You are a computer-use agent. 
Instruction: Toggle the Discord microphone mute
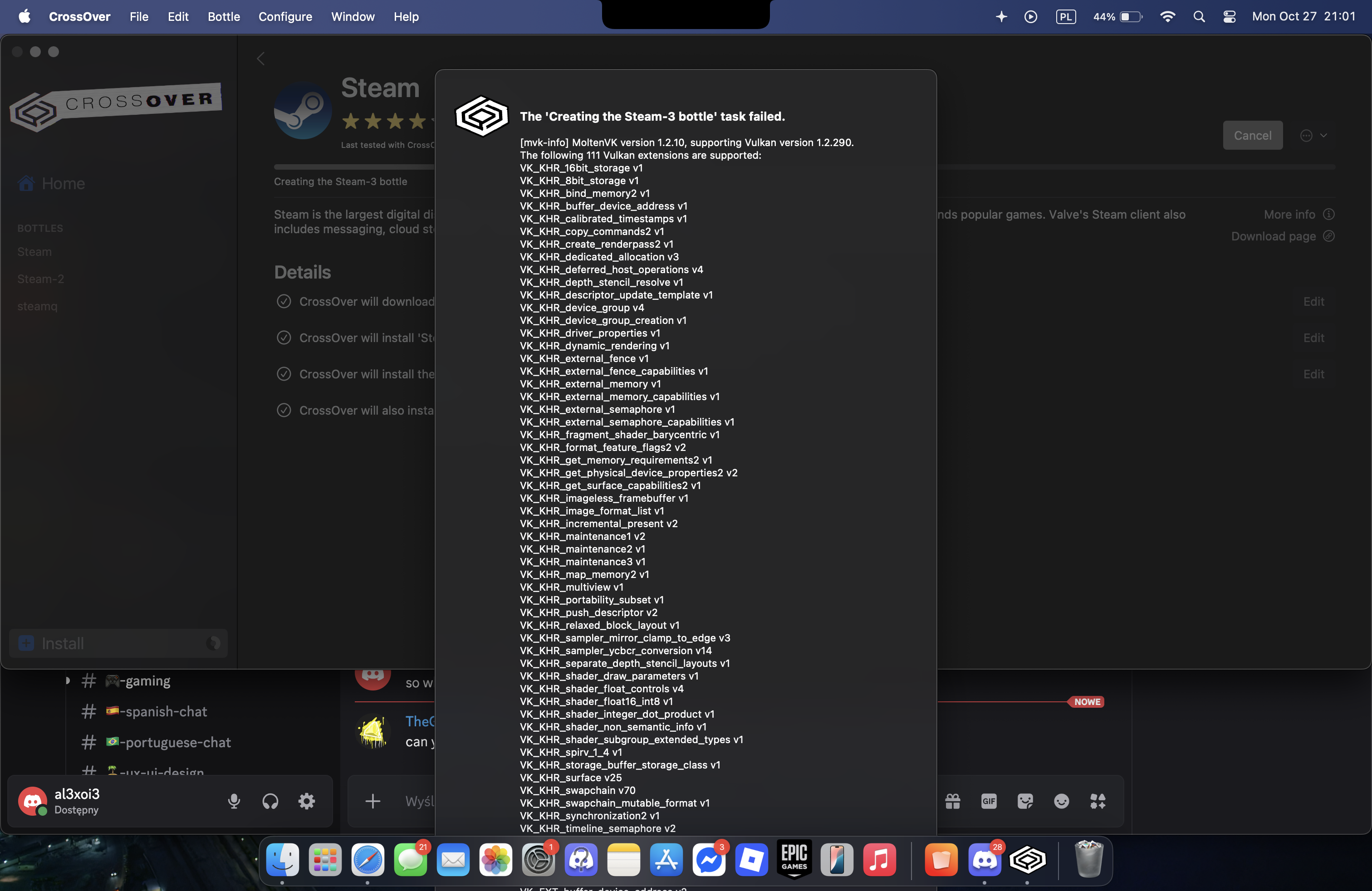tap(234, 801)
